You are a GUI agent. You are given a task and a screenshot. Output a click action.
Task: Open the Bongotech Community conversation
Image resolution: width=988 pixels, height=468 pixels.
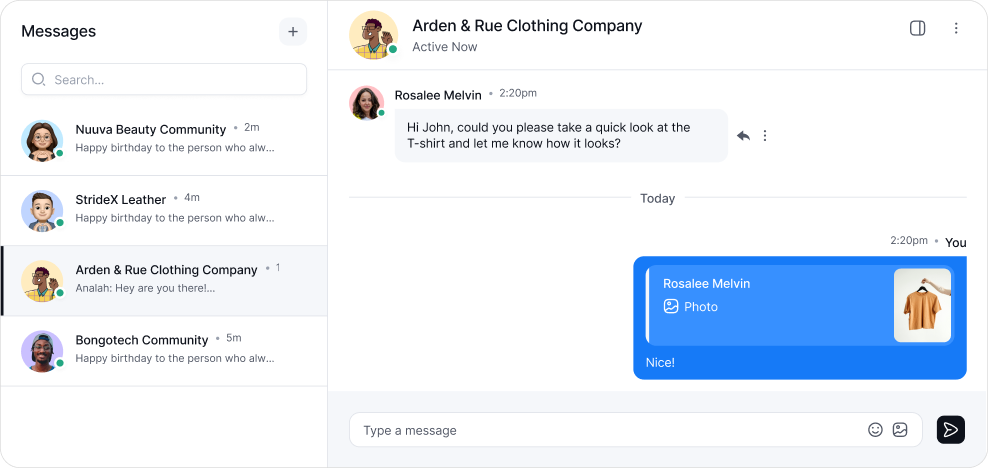point(164,351)
